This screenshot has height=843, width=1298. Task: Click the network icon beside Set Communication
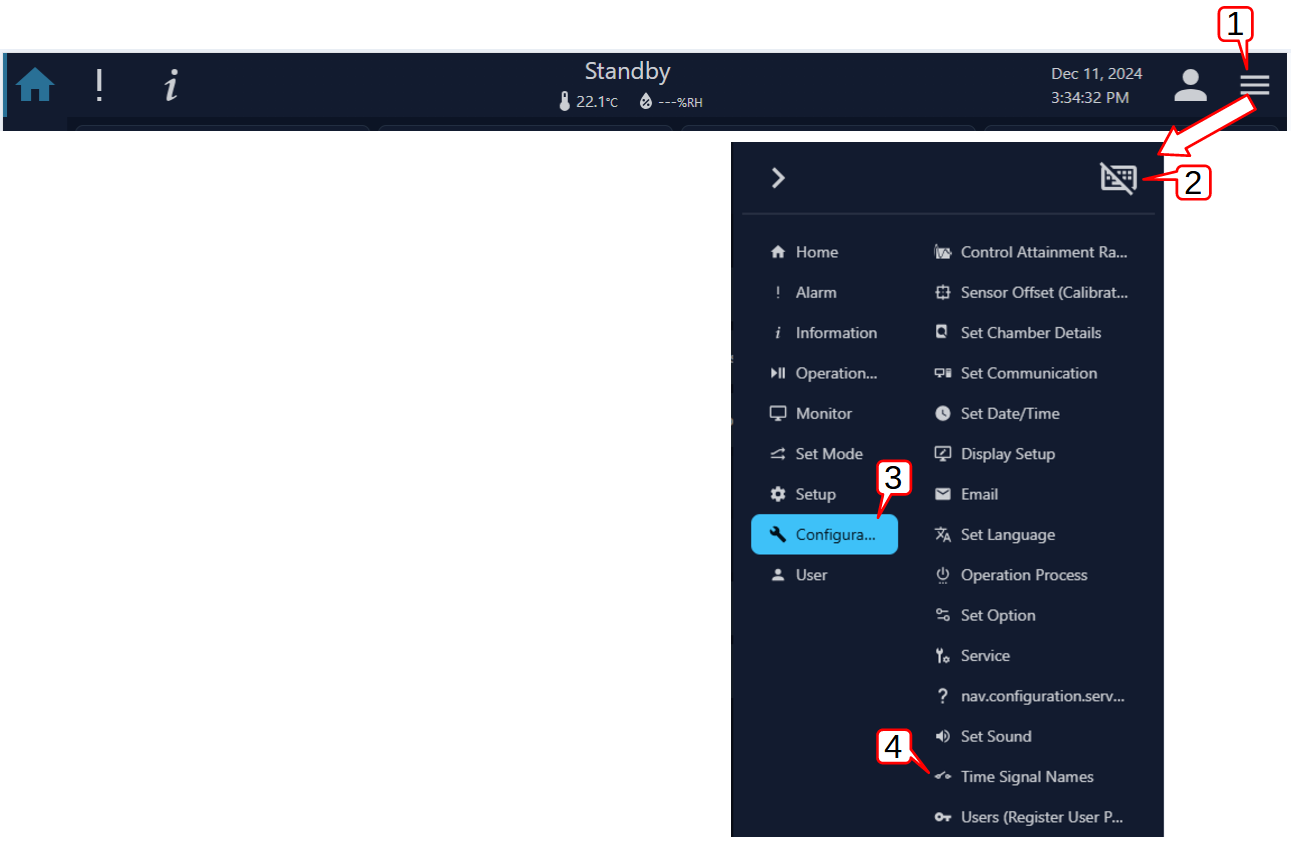942,373
